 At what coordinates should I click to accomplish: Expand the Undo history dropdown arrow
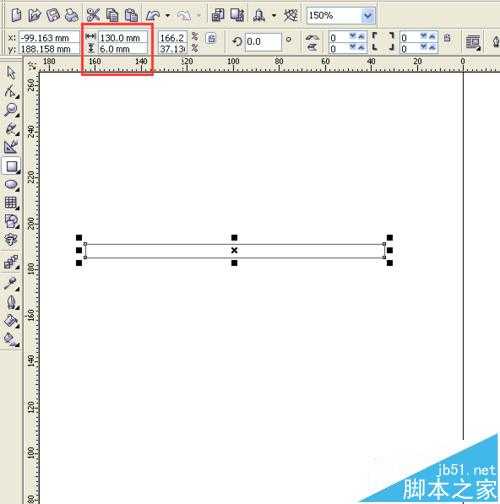click(x=168, y=15)
